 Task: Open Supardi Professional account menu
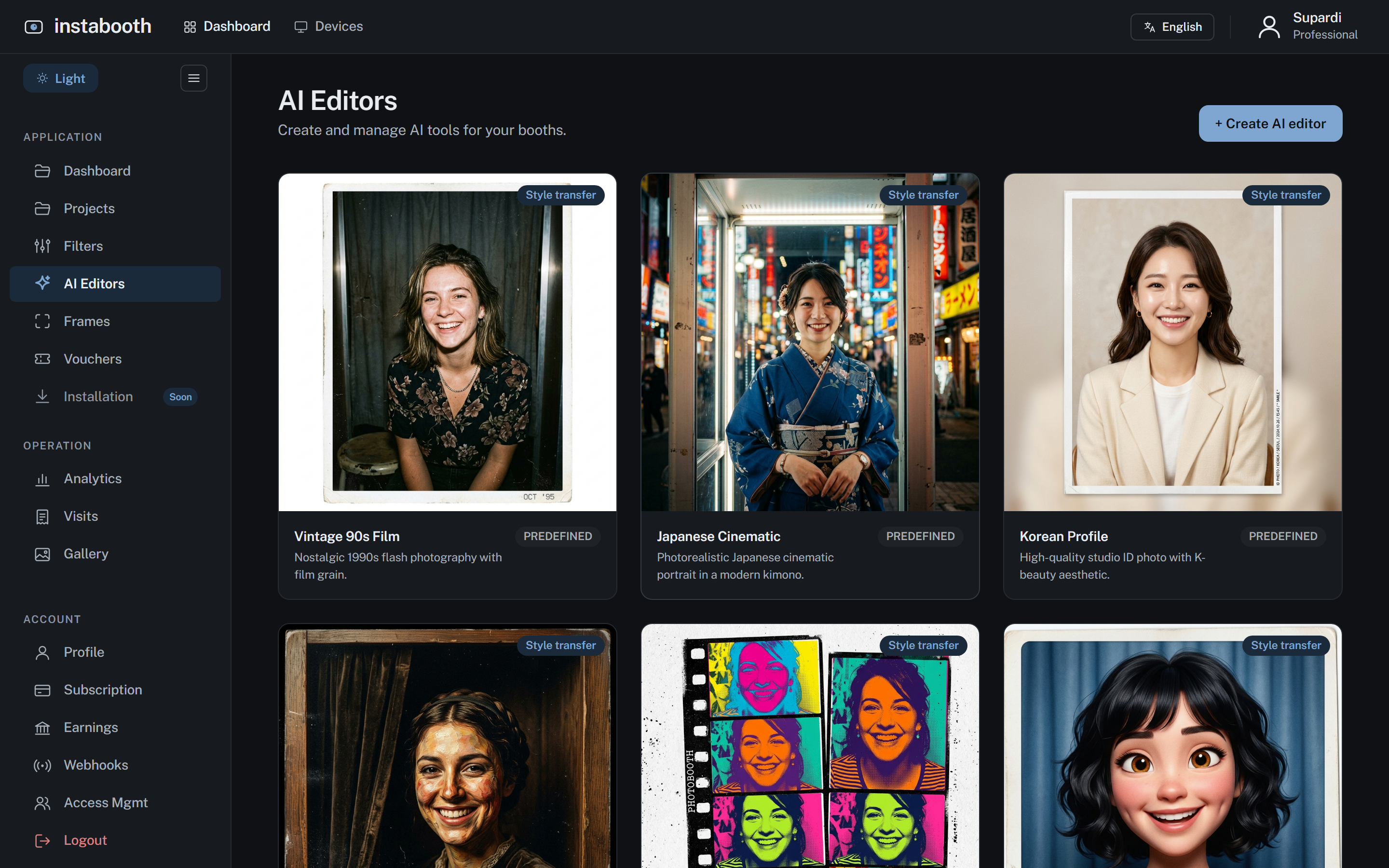1308,27
